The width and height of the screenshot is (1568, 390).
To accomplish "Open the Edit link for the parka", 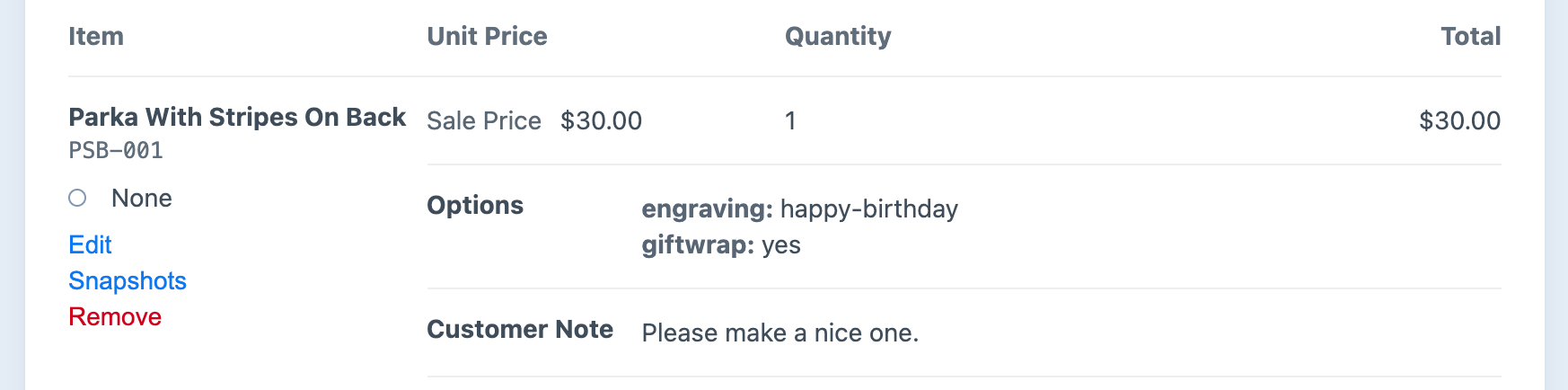I will coord(90,245).
